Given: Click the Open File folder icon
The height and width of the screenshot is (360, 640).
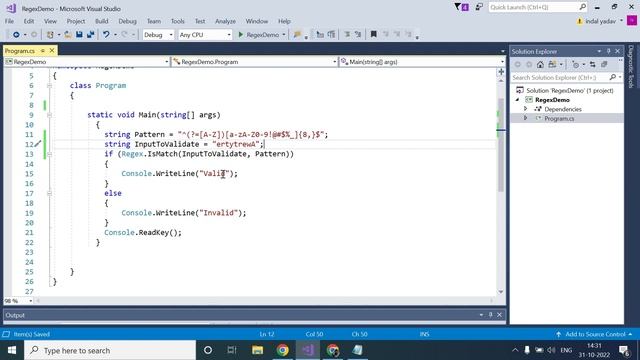Looking at the screenshot, I should coord(68,35).
